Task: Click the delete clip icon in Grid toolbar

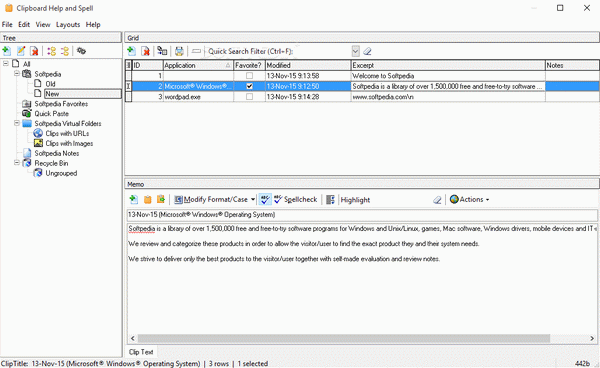Action: pyautogui.click(x=145, y=51)
